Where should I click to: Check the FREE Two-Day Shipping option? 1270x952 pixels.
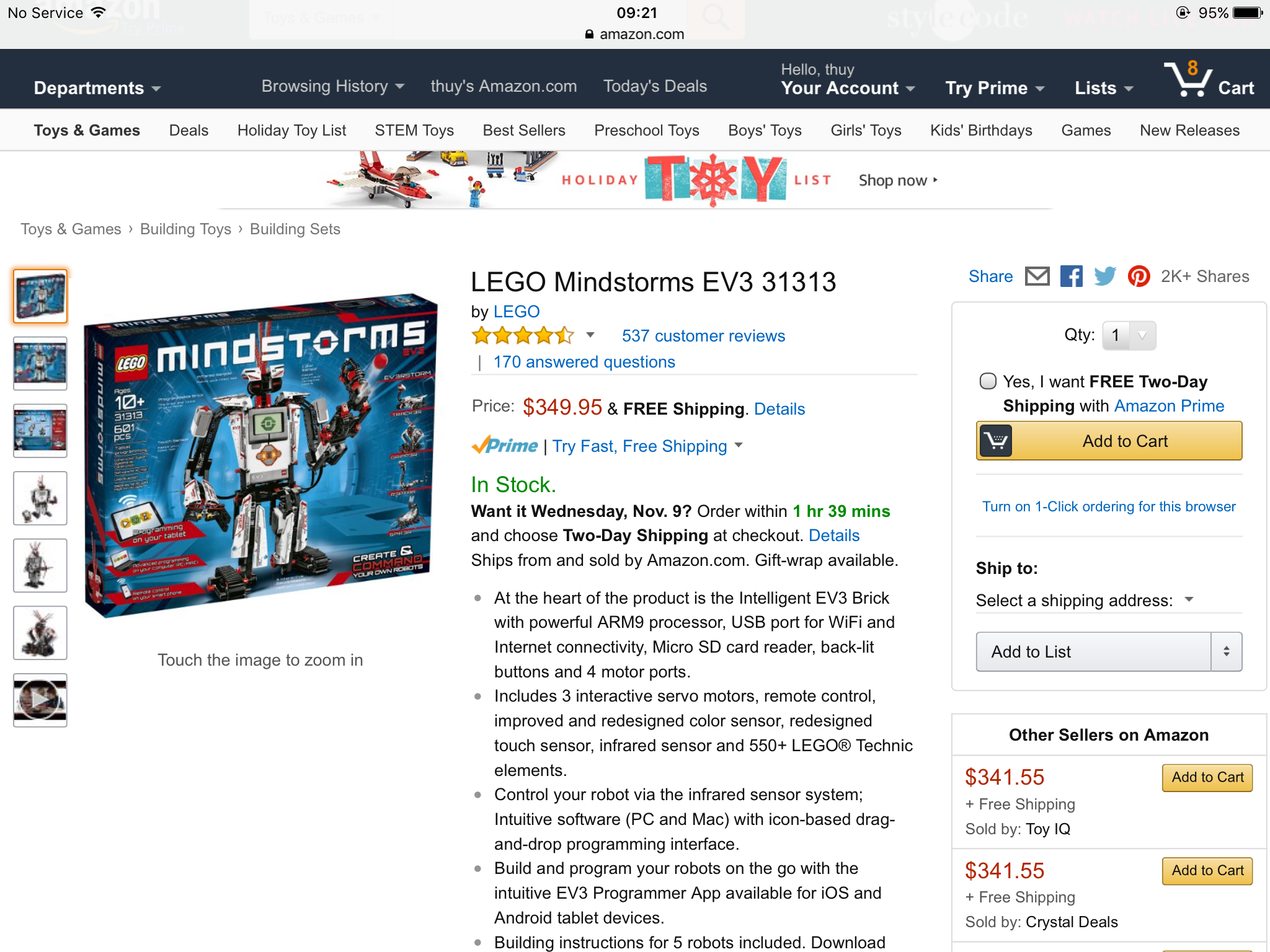[988, 381]
